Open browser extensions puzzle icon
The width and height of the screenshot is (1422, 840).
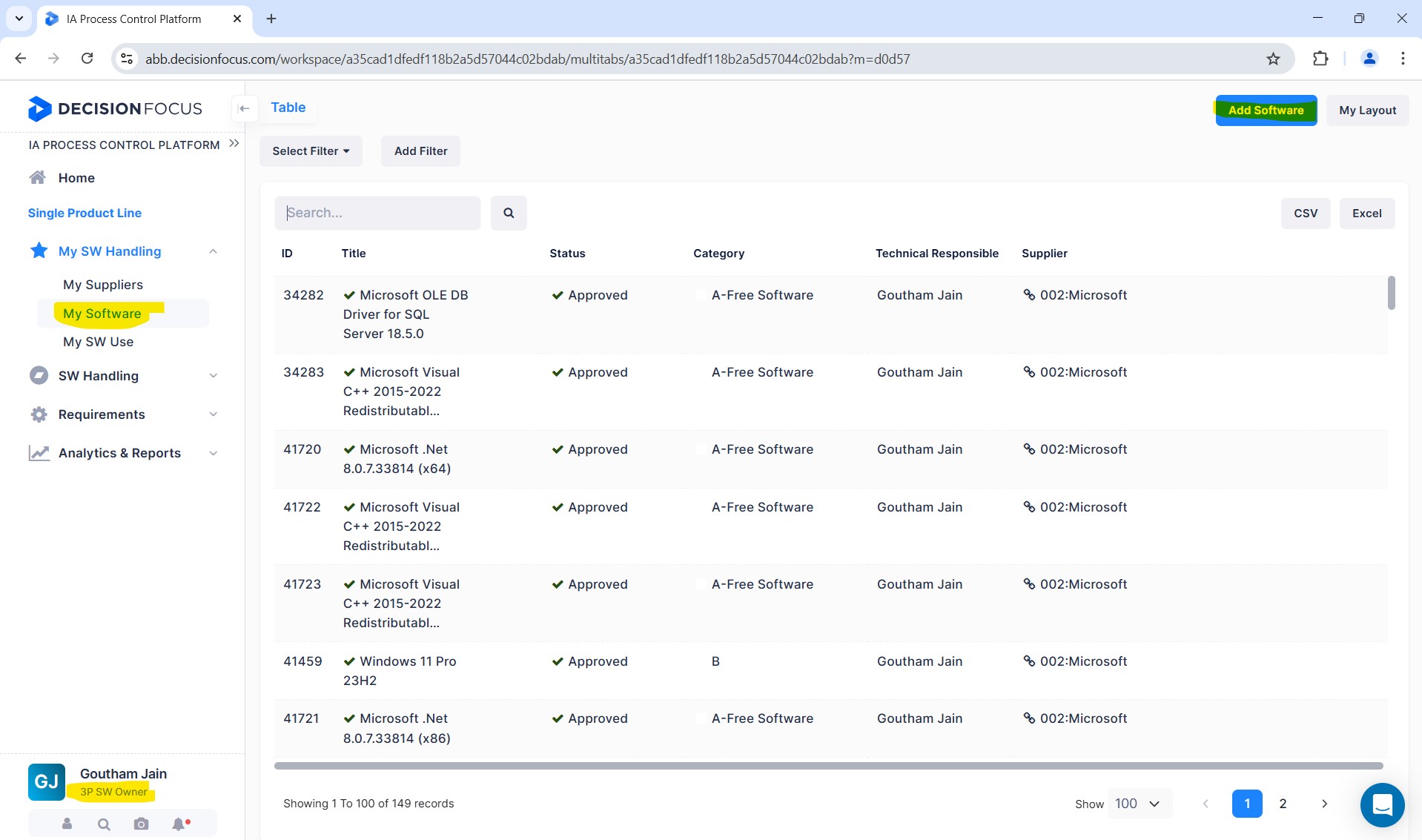tap(1320, 59)
